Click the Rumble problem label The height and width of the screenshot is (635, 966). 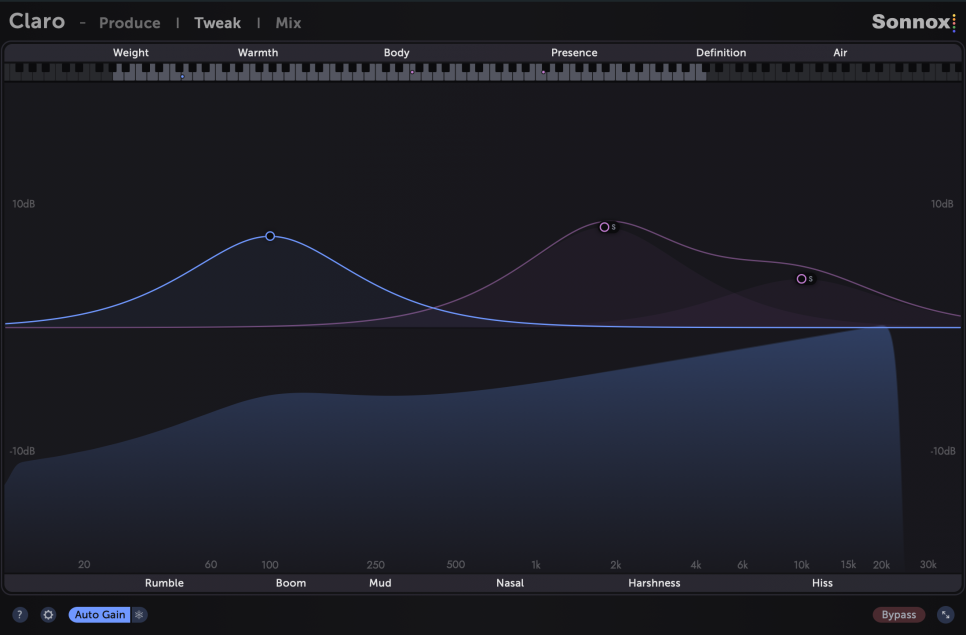tap(164, 583)
